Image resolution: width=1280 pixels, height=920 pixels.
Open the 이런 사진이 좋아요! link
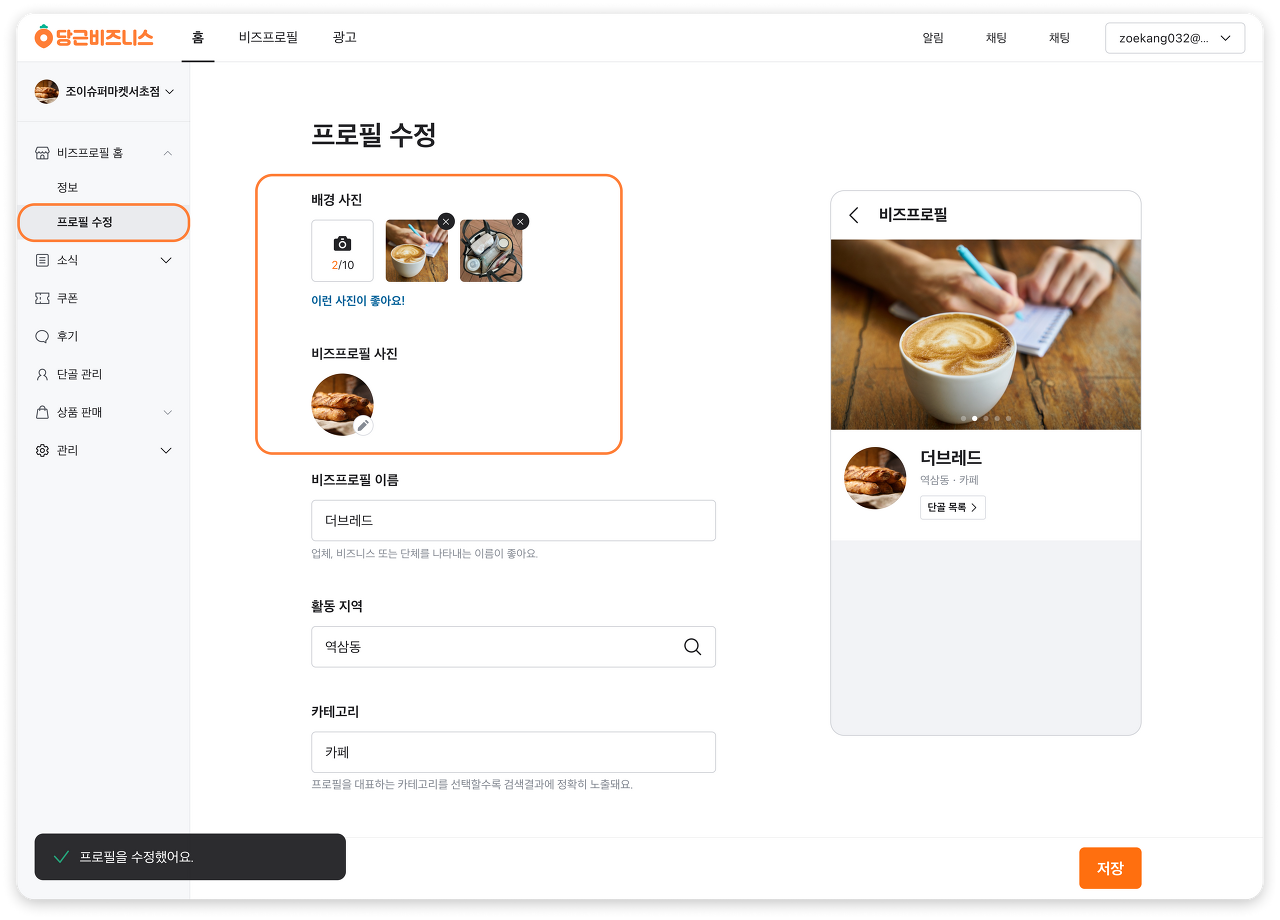pyautogui.click(x=358, y=301)
